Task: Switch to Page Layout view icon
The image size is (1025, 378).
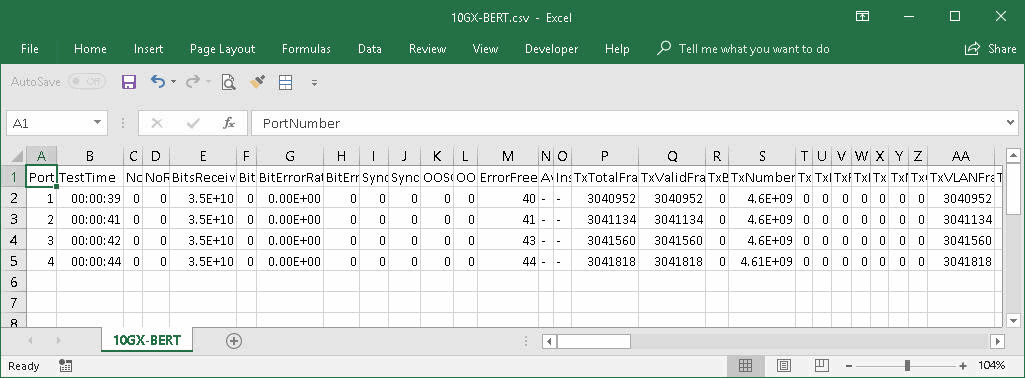Action: pos(784,366)
